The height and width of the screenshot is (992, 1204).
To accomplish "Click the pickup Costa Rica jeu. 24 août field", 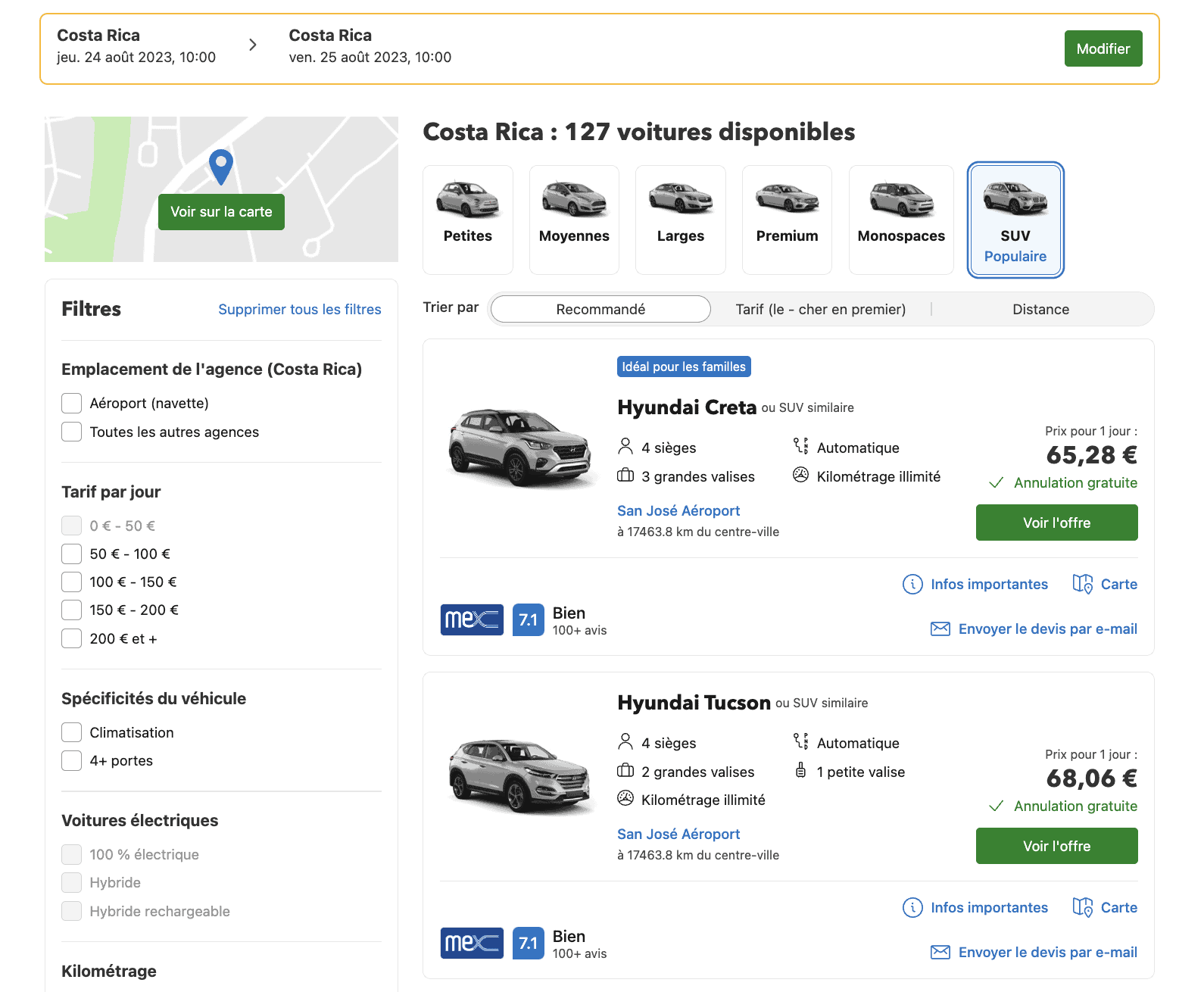I will point(136,46).
